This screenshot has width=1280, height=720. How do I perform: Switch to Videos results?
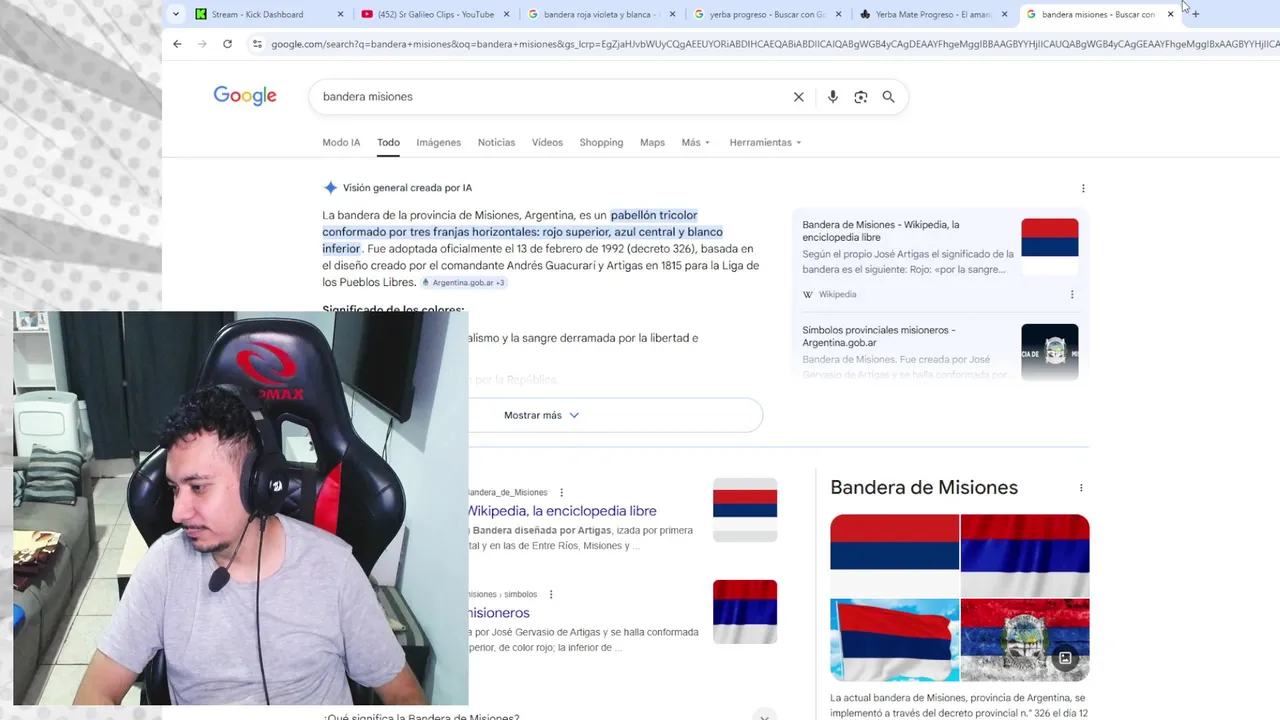(x=547, y=142)
